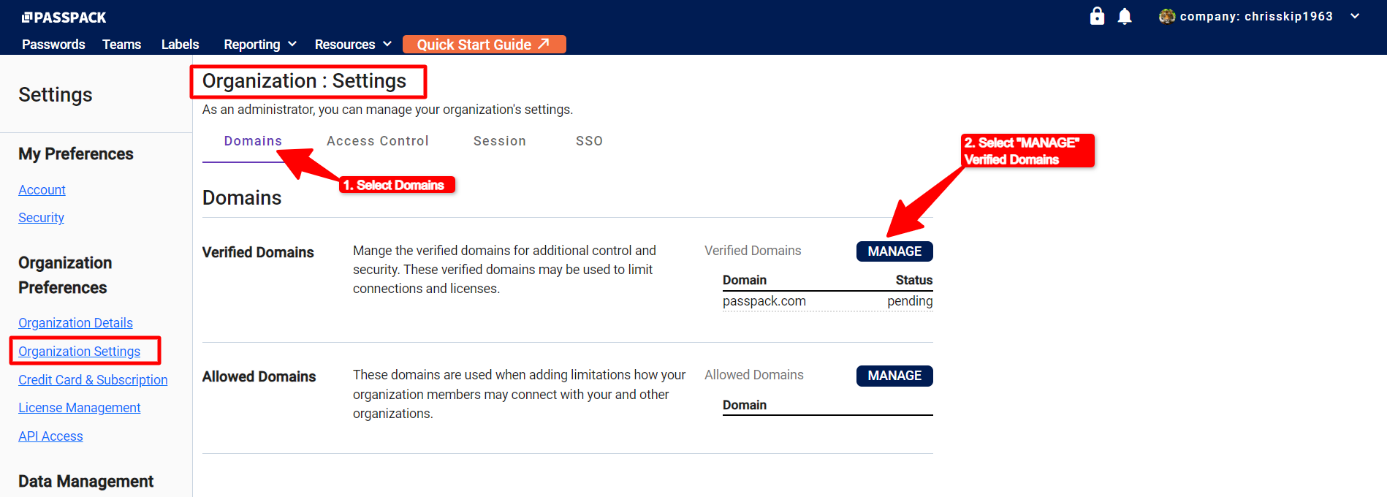
Task: Click the pending status value
Action: pos(910,301)
